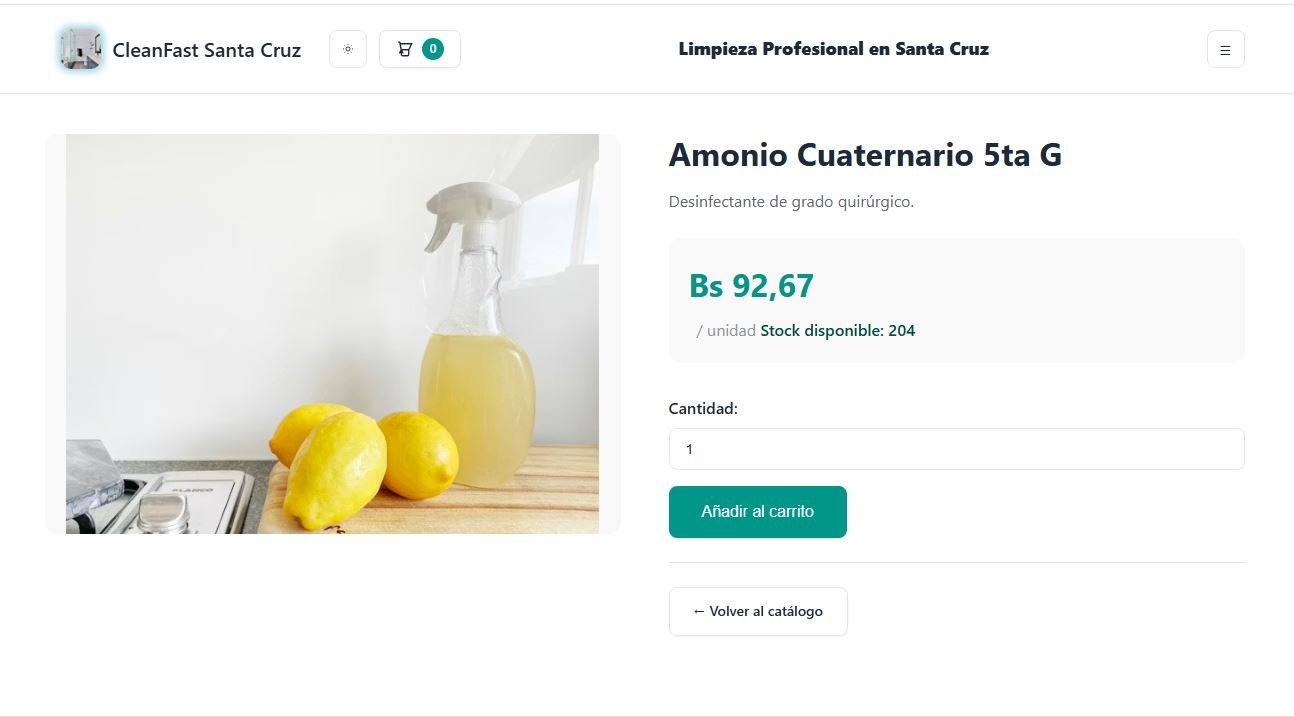Click the Limpieza Profesional en Santa Cruz heading

coord(833,49)
